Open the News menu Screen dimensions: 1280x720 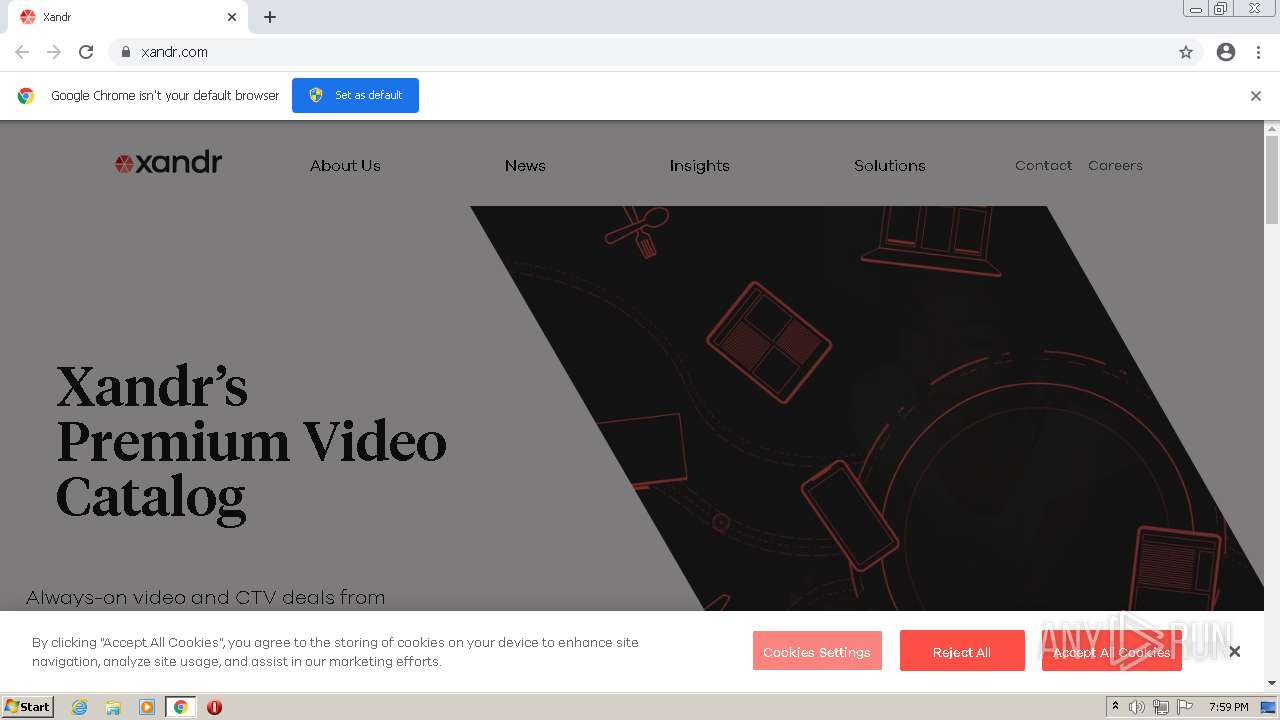tap(525, 166)
